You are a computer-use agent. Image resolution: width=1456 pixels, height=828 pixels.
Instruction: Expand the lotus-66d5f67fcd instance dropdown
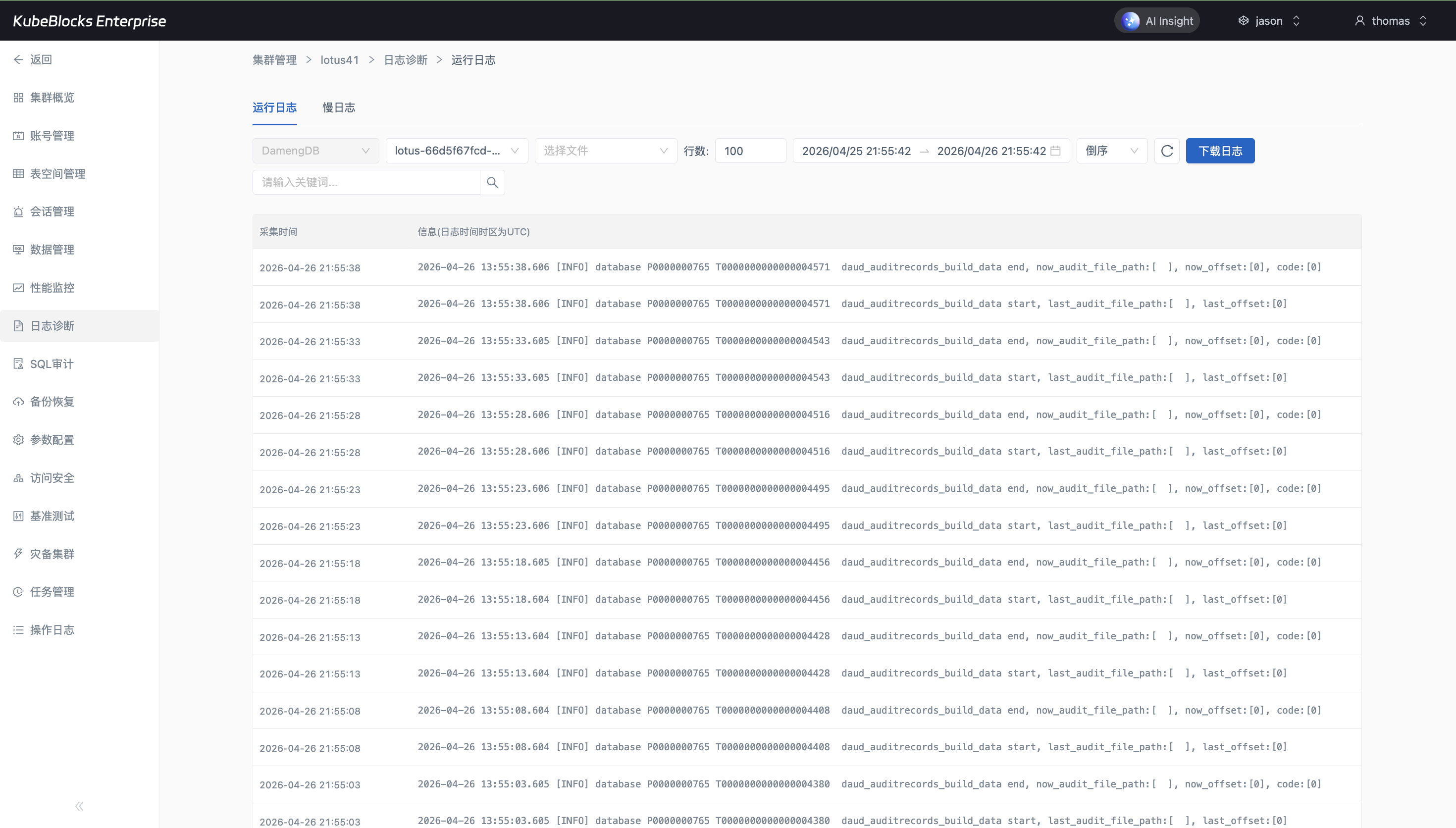(457, 151)
